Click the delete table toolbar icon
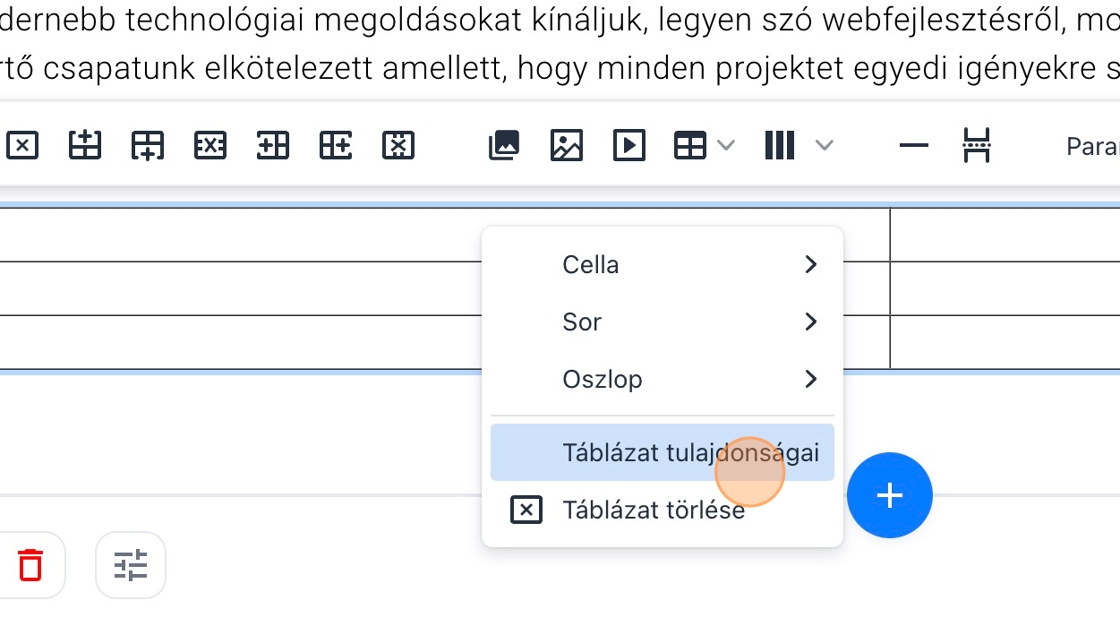The width and height of the screenshot is (1120, 626). coord(22,146)
